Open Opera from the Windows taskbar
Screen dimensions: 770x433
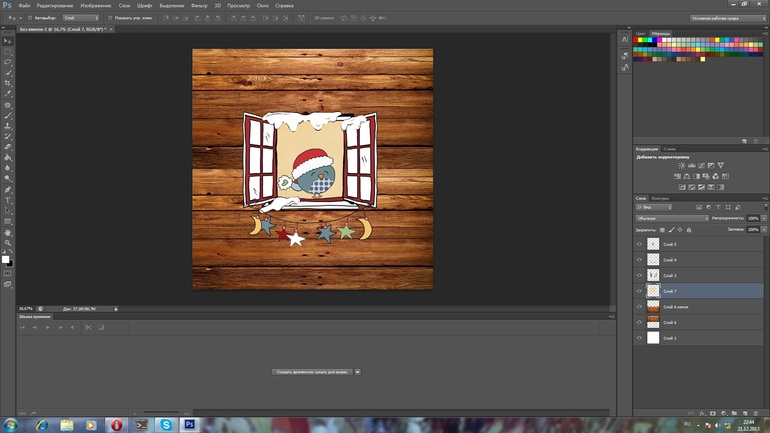116,425
